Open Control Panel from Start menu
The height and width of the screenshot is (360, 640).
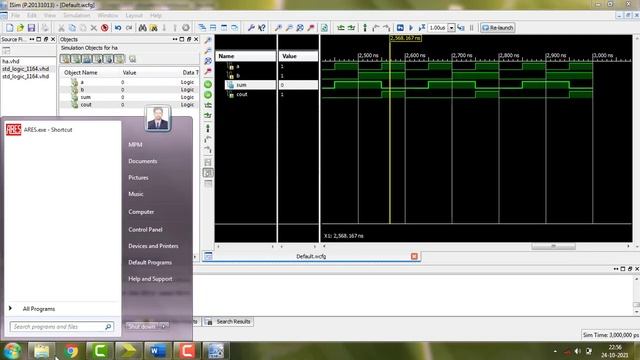[x=145, y=230]
